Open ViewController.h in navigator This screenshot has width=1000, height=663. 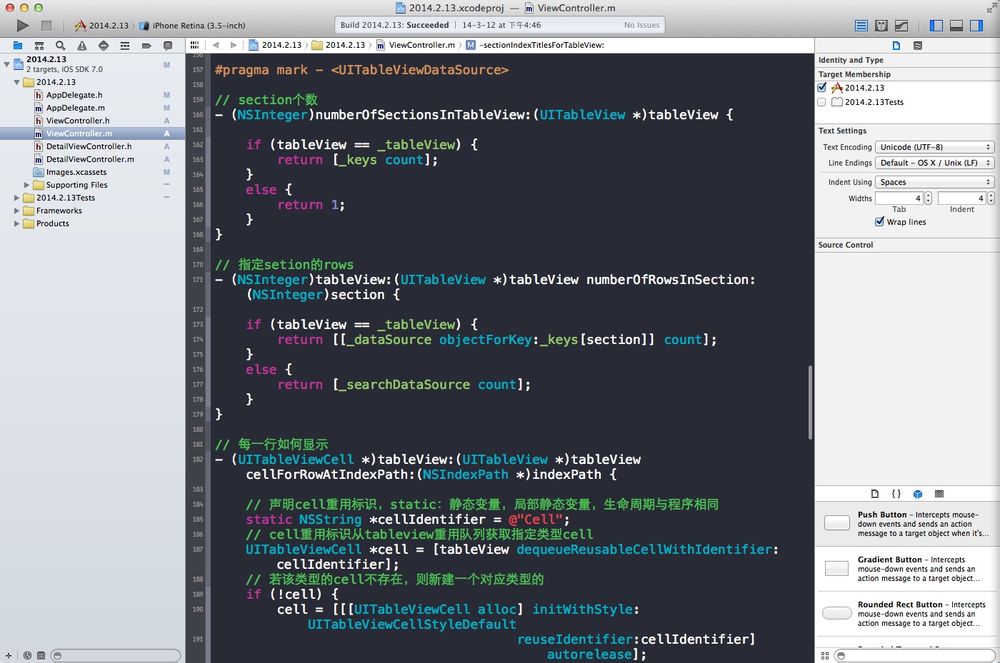tap(77, 120)
